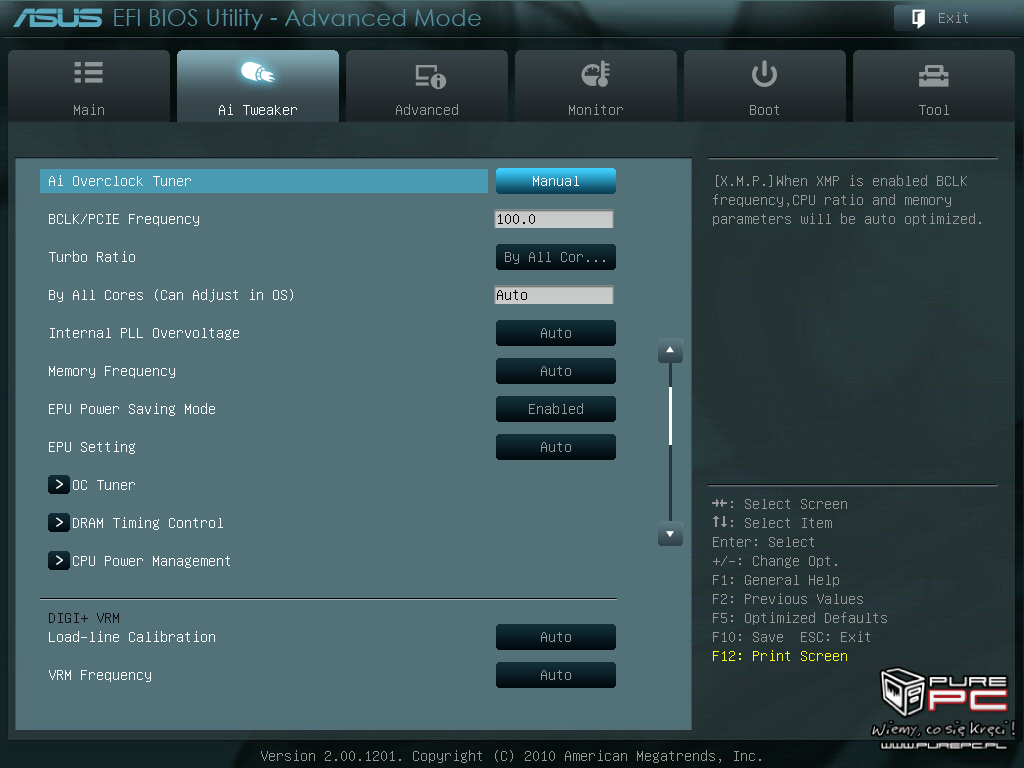Open the DRAM Timing Control entry text
Screen dimensions: 1024x768
click(148, 523)
